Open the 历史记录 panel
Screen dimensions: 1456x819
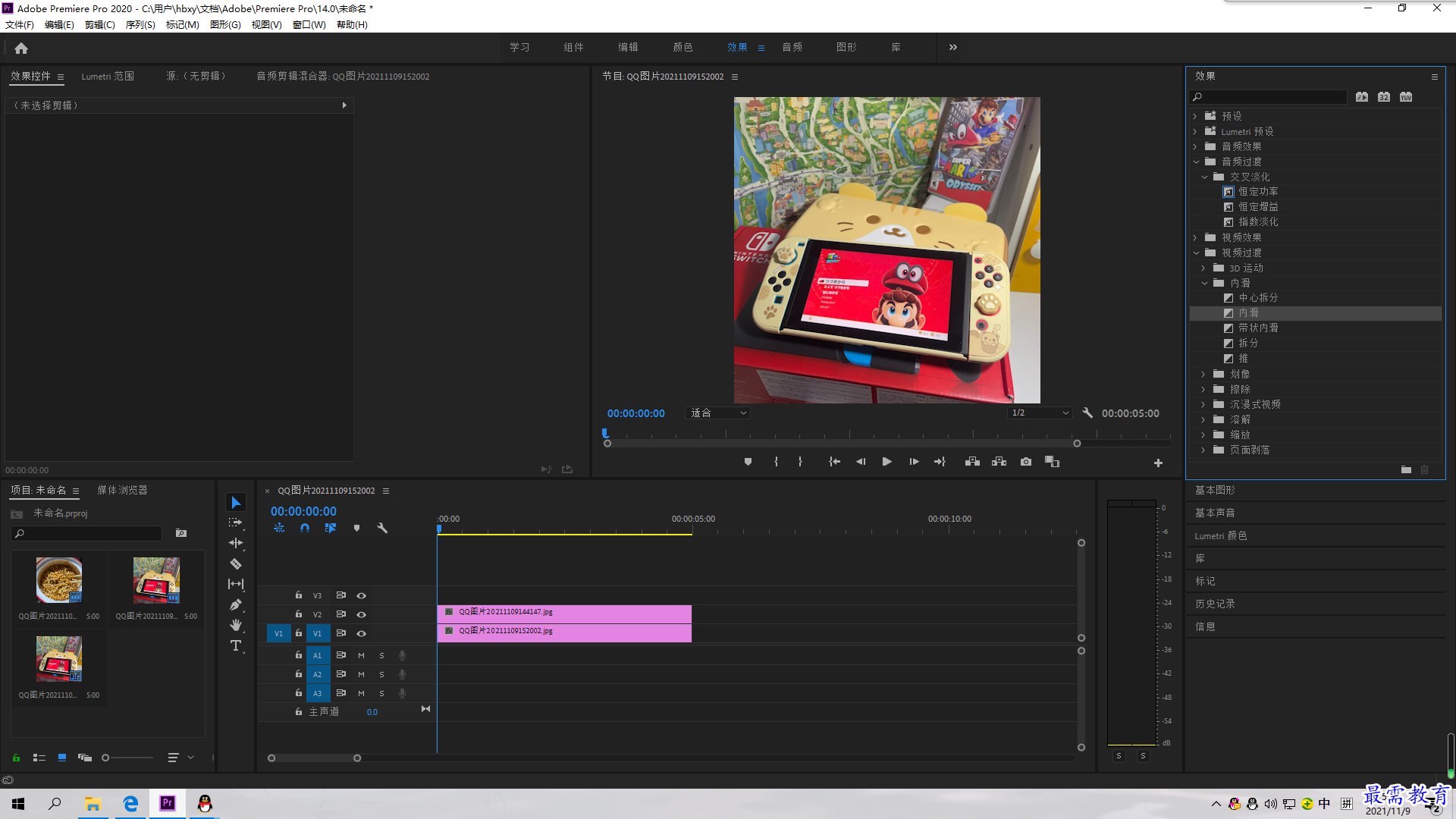tap(1215, 604)
